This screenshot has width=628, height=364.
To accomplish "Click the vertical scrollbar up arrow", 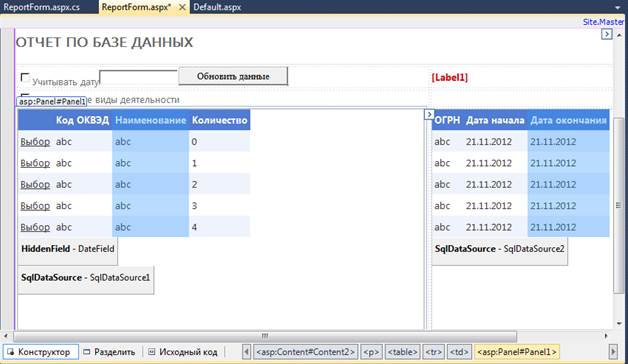I will 620,35.
